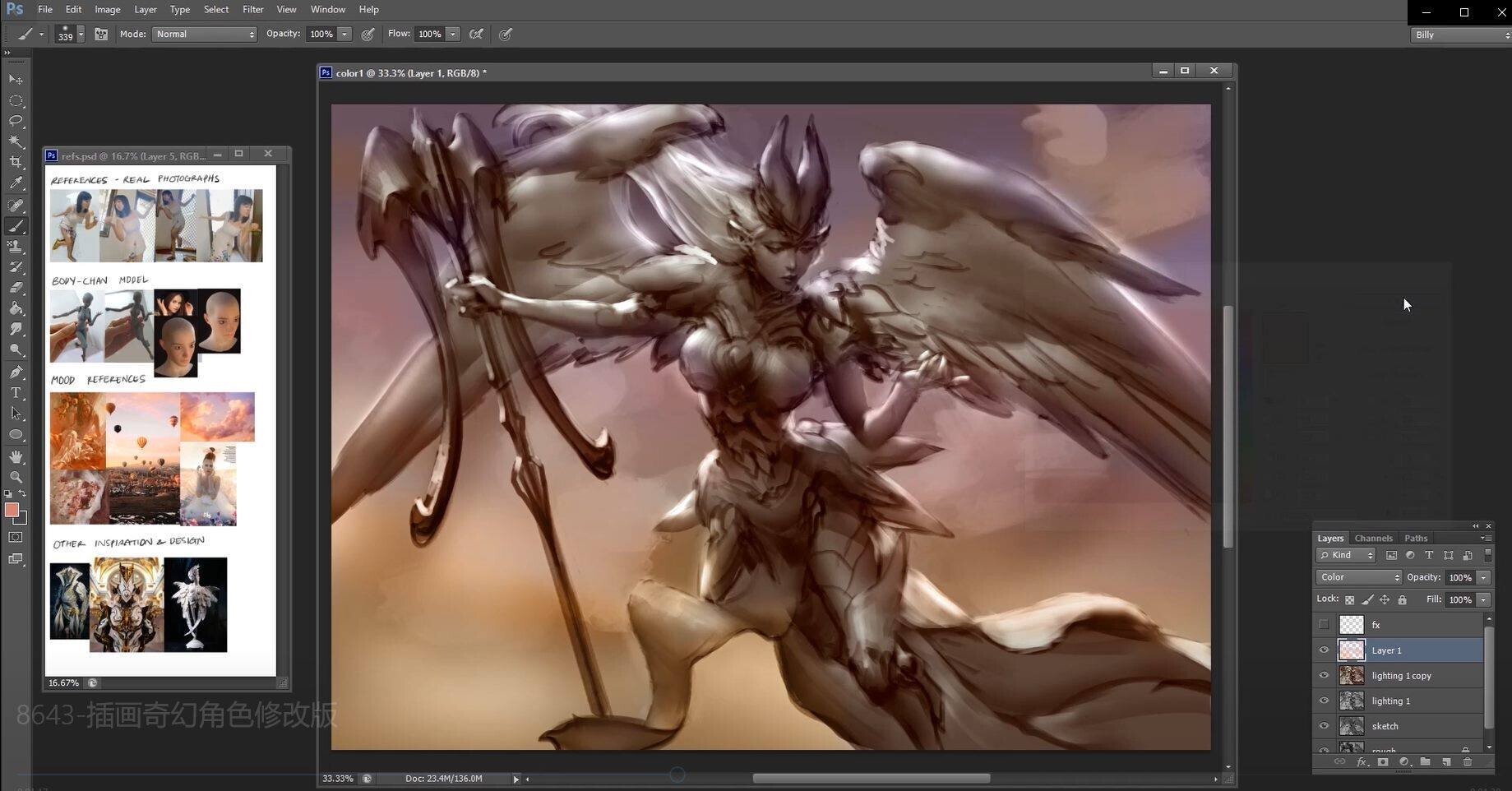The height and width of the screenshot is (791, 1512).
Task: Select the Path Selection tool
Action: pyautogui.click(x=16, y=414)
